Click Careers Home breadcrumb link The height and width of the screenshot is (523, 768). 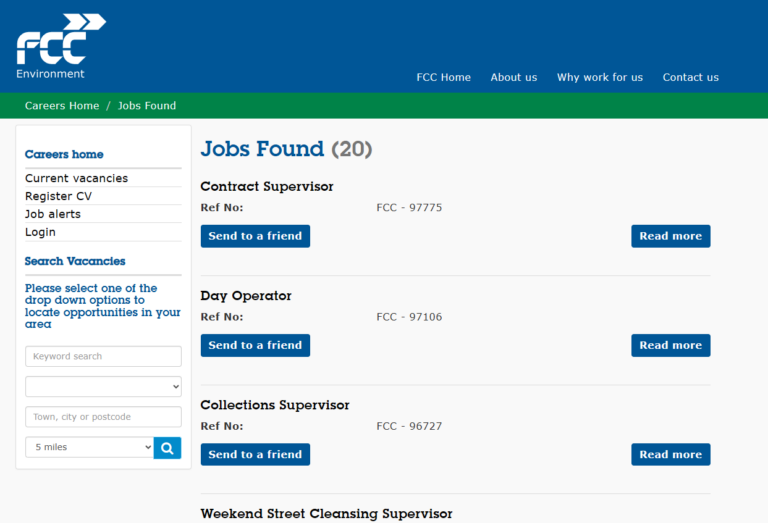coord(62,106)
